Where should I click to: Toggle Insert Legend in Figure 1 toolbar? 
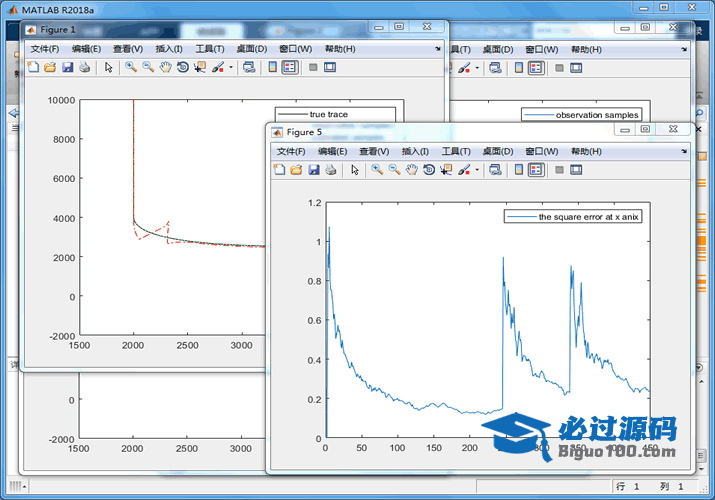(290, 67)
